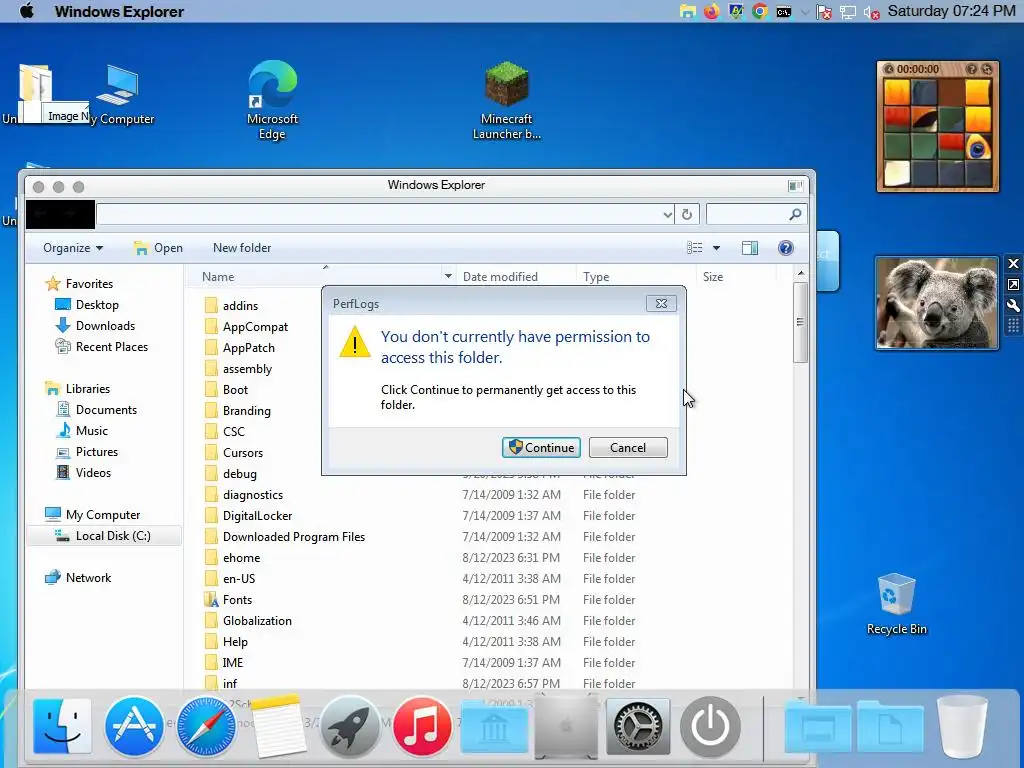Click the muted volume tray icon

click(x=871, y=12)
